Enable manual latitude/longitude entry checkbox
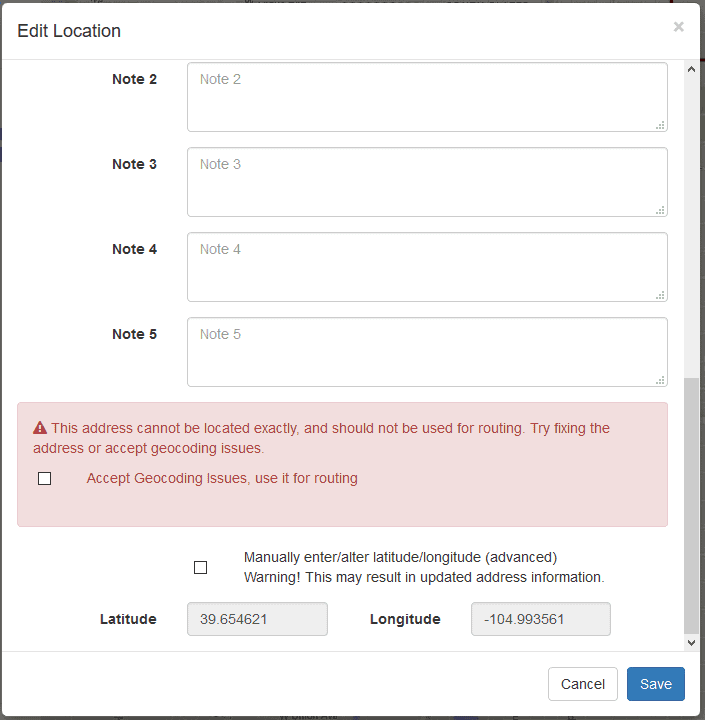The image size is (705, 720). pyautogui.click(x=200, y=568)
